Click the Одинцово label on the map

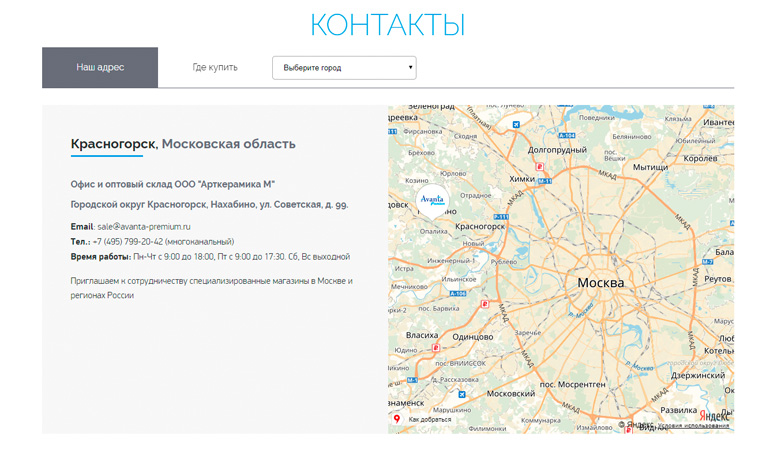pos(472,337)
